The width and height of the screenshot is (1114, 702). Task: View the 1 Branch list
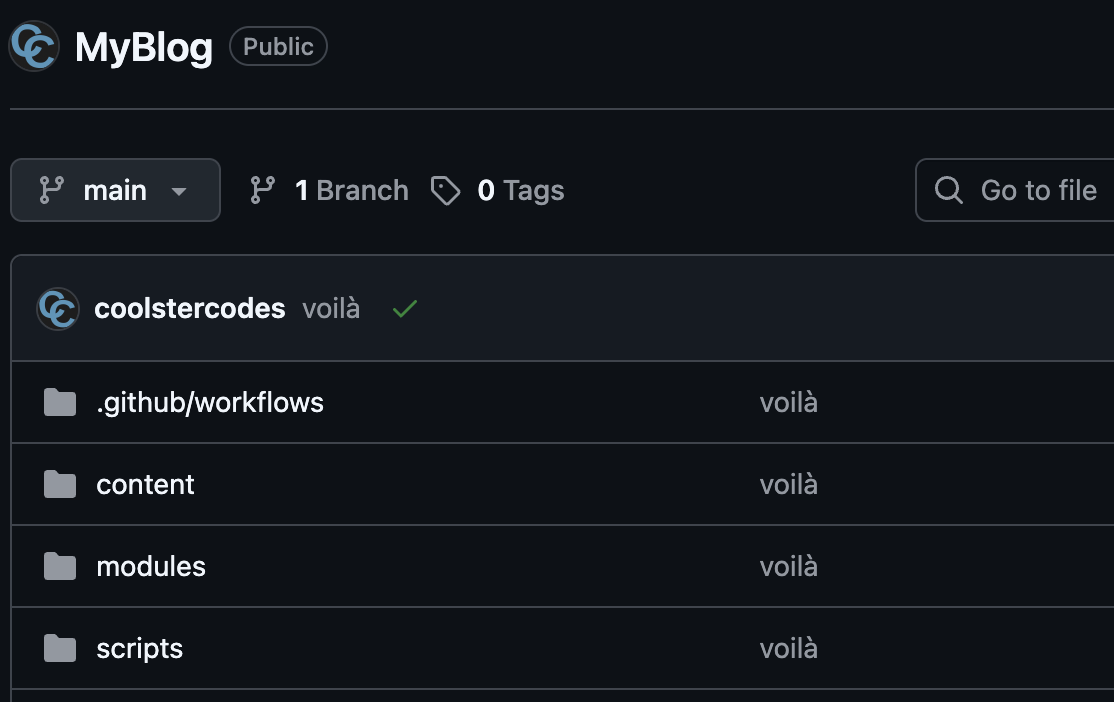351,190
